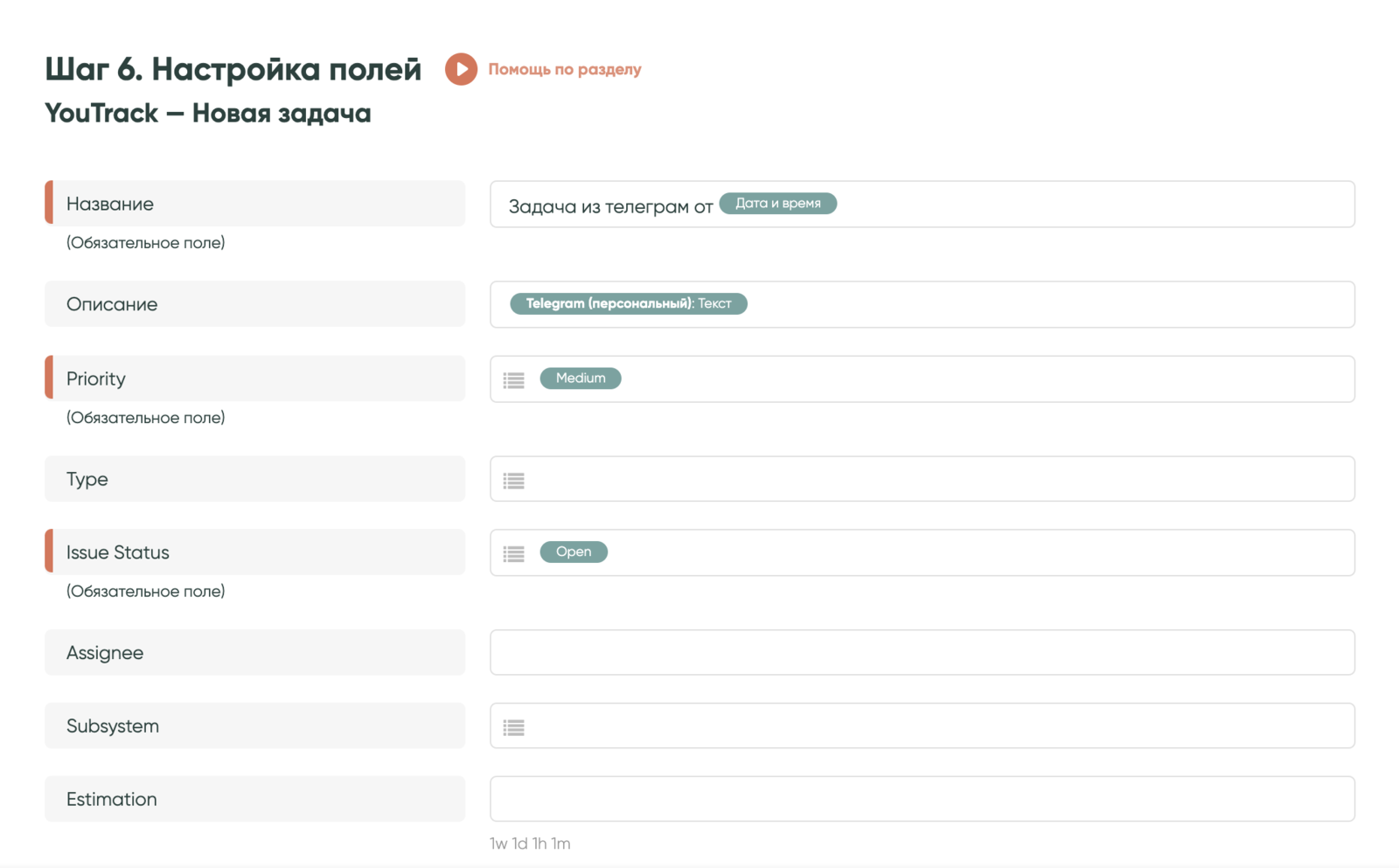Click the Open status tag
The image size is (1399, 868).
(x=574, y=552)
